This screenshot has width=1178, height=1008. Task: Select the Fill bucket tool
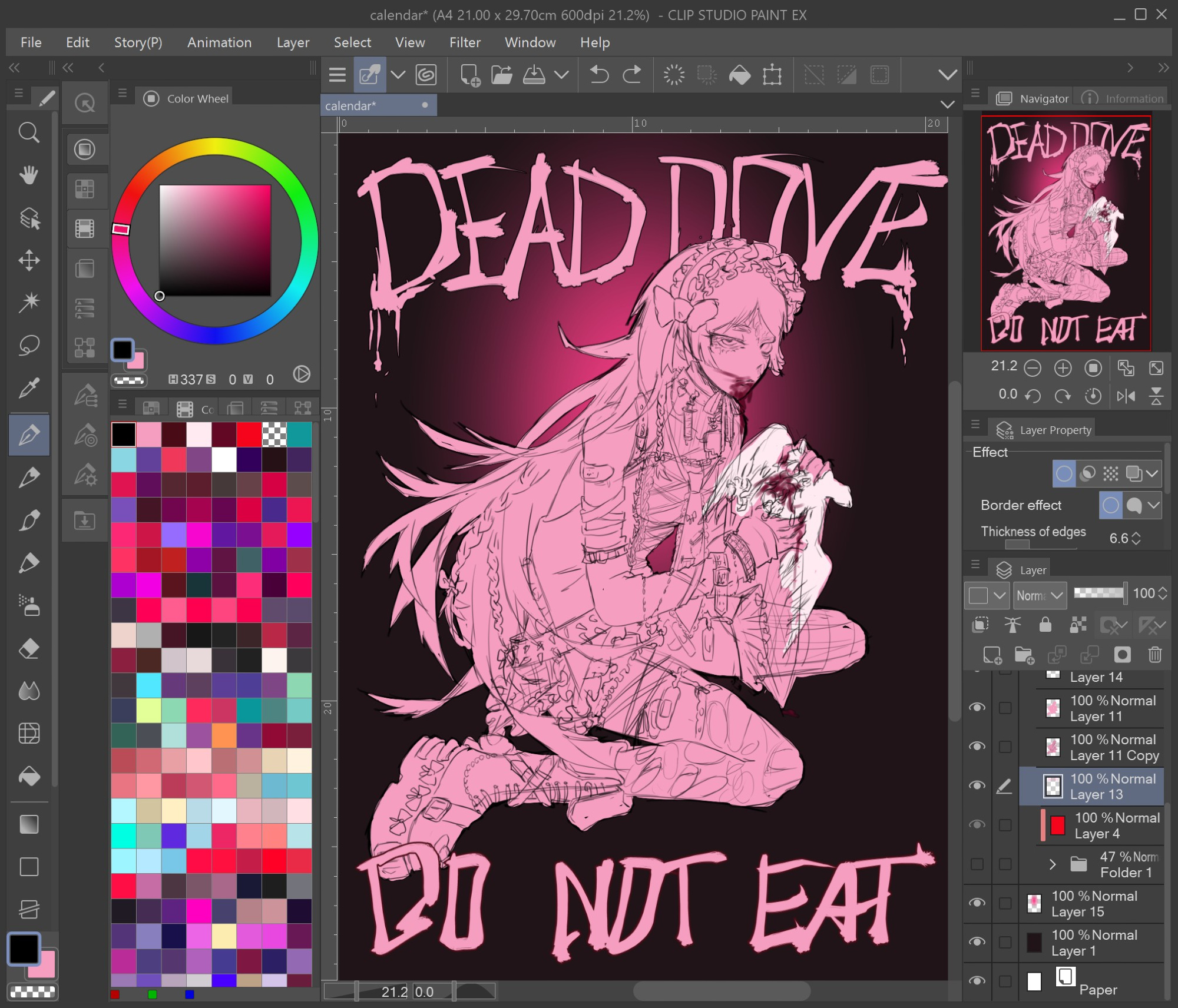click(x=29, y=777)
